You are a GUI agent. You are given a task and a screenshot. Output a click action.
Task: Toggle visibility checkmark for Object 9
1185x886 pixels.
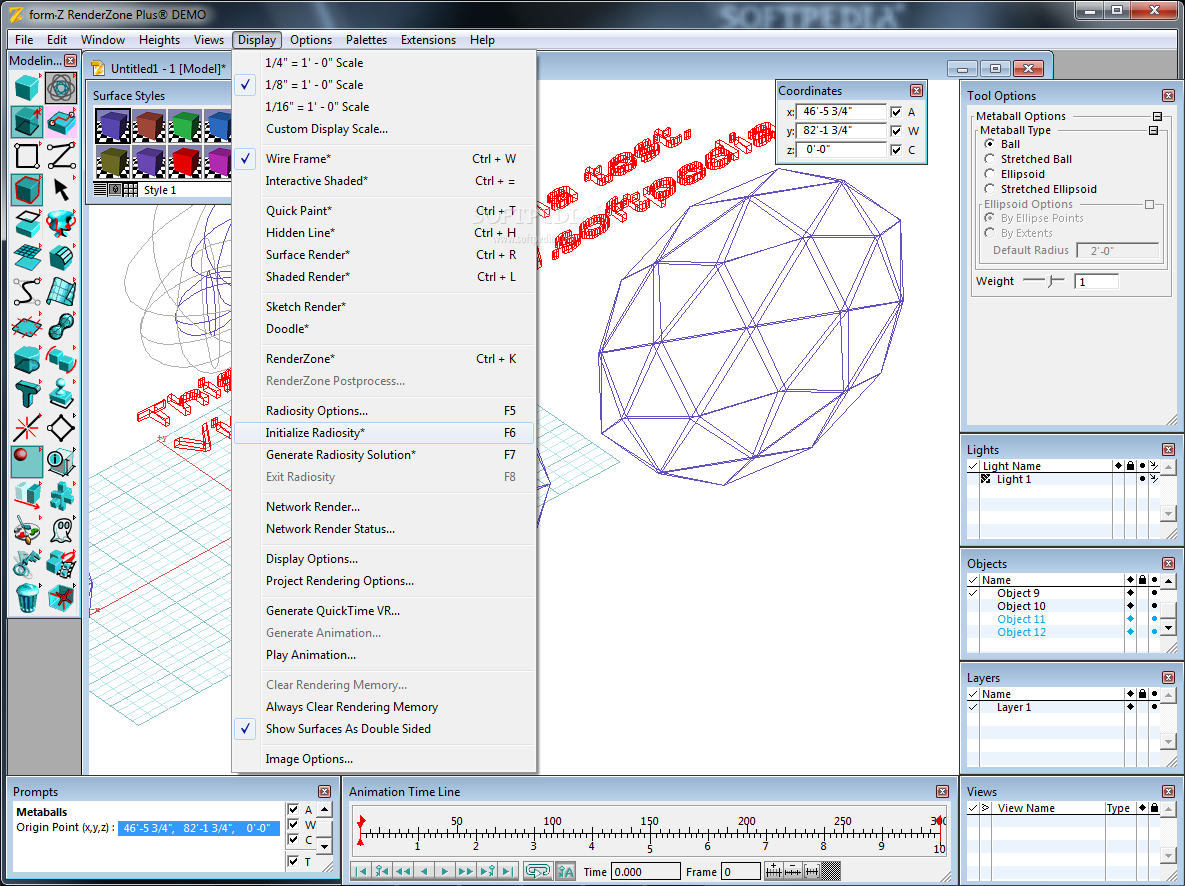(x=973, y=593)
